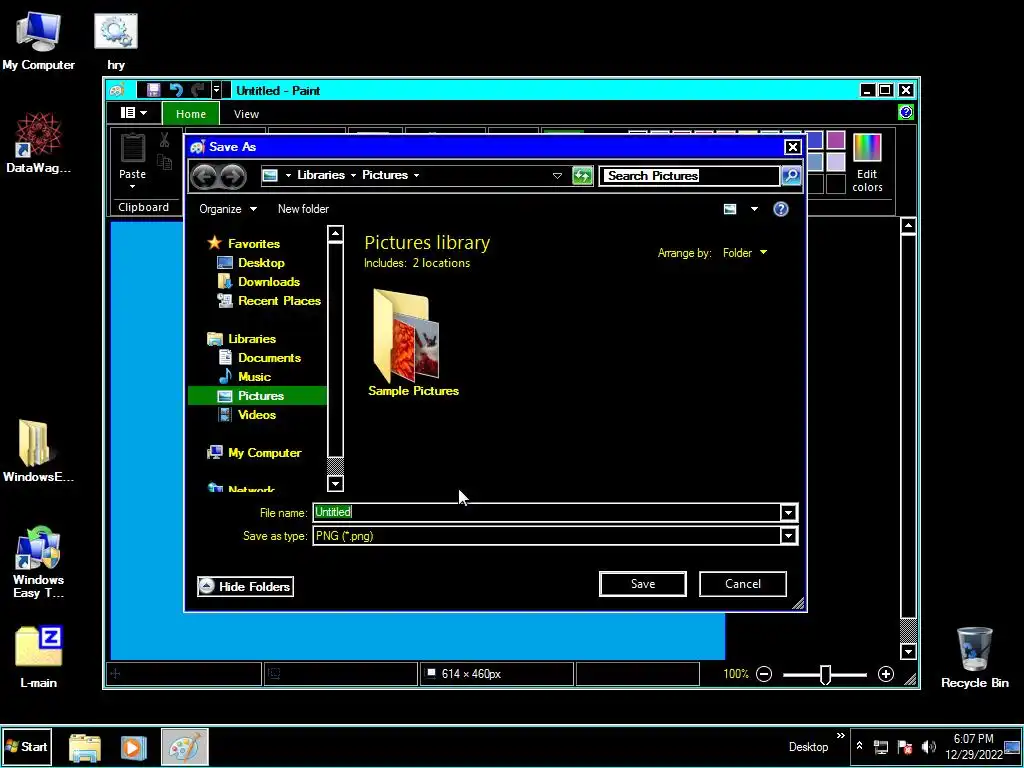Switch to the View ribbon tab
Image resolution: width=1024 pixels, height=768 pixels.
coord(246,114)
